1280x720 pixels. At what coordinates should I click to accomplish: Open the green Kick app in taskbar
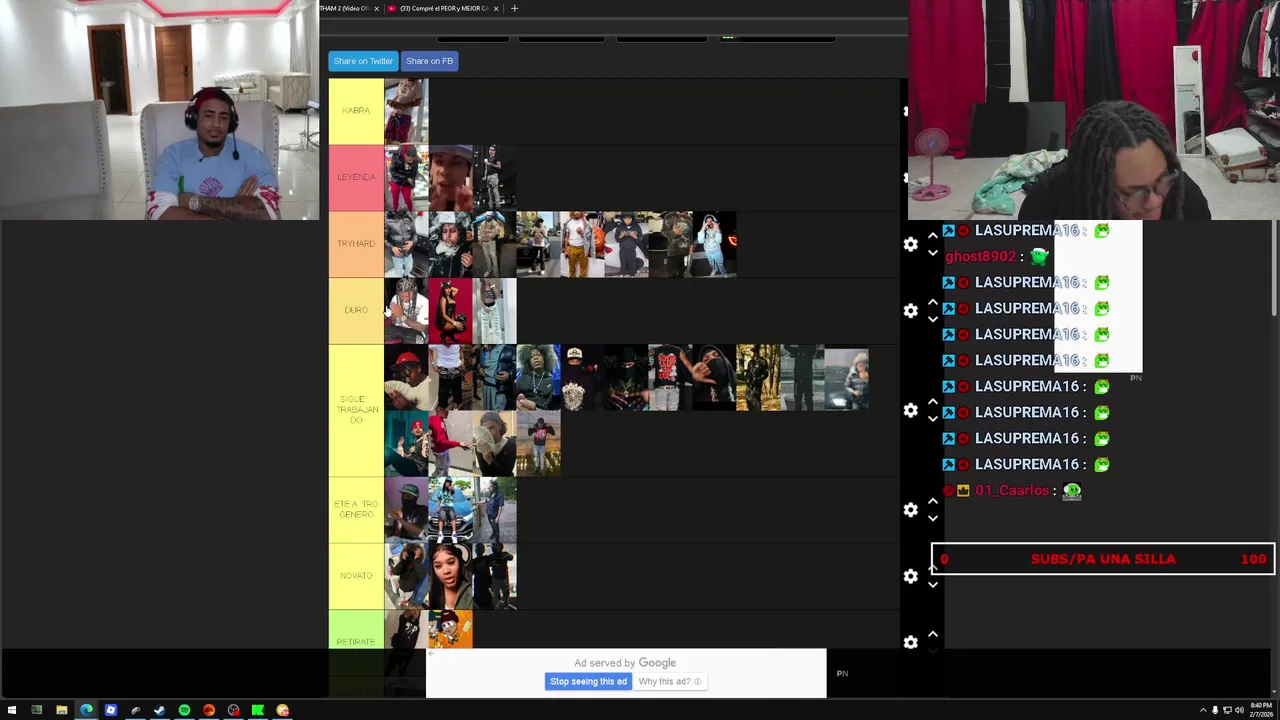[258, 710]
